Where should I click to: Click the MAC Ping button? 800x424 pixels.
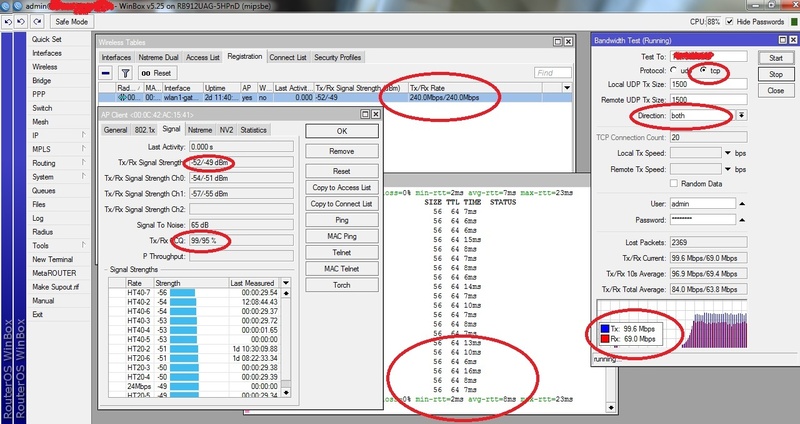click(342, 236)
